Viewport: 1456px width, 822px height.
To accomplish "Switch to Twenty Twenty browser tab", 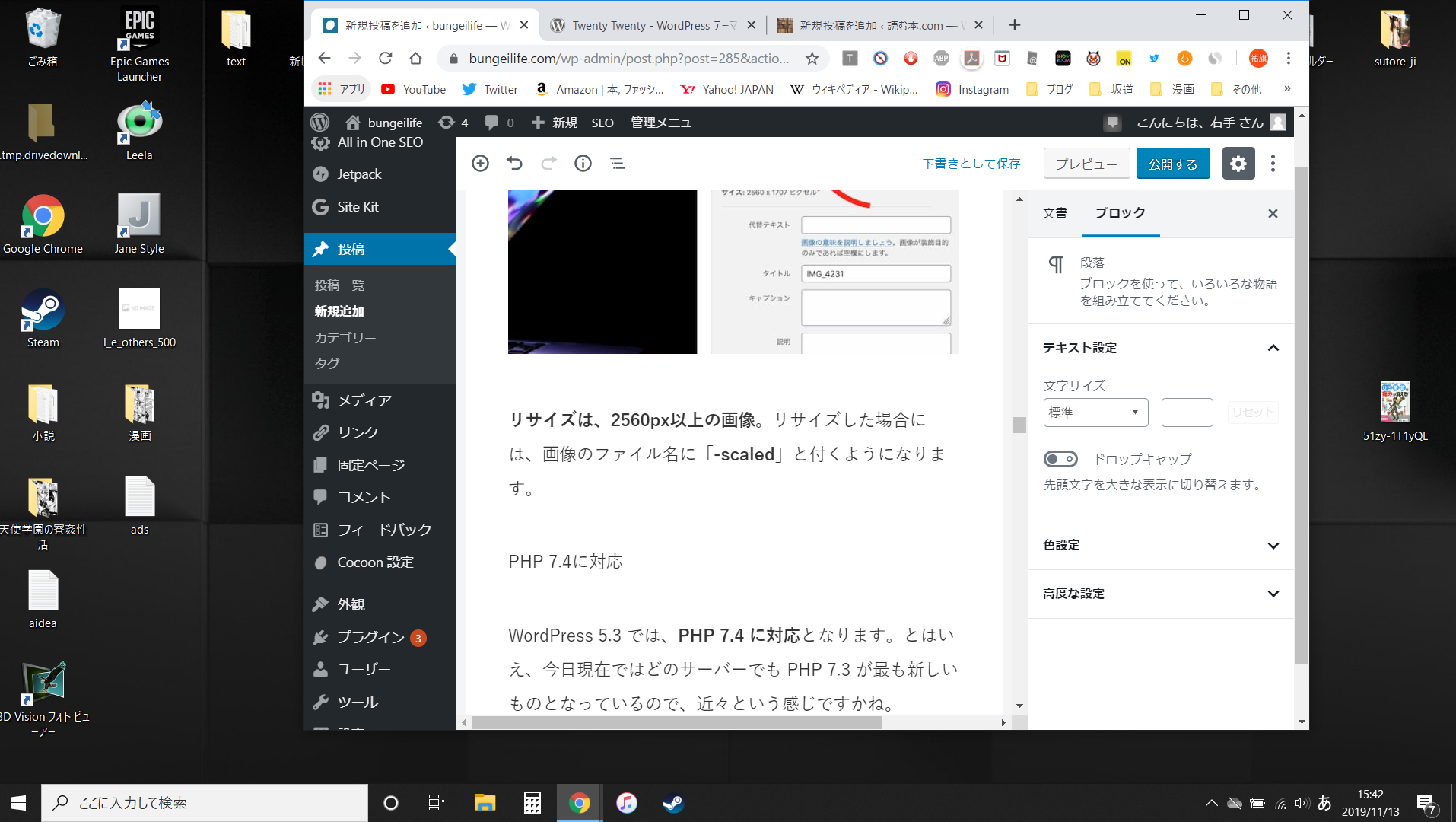I will pyautogui.click(x=653, y=25).
